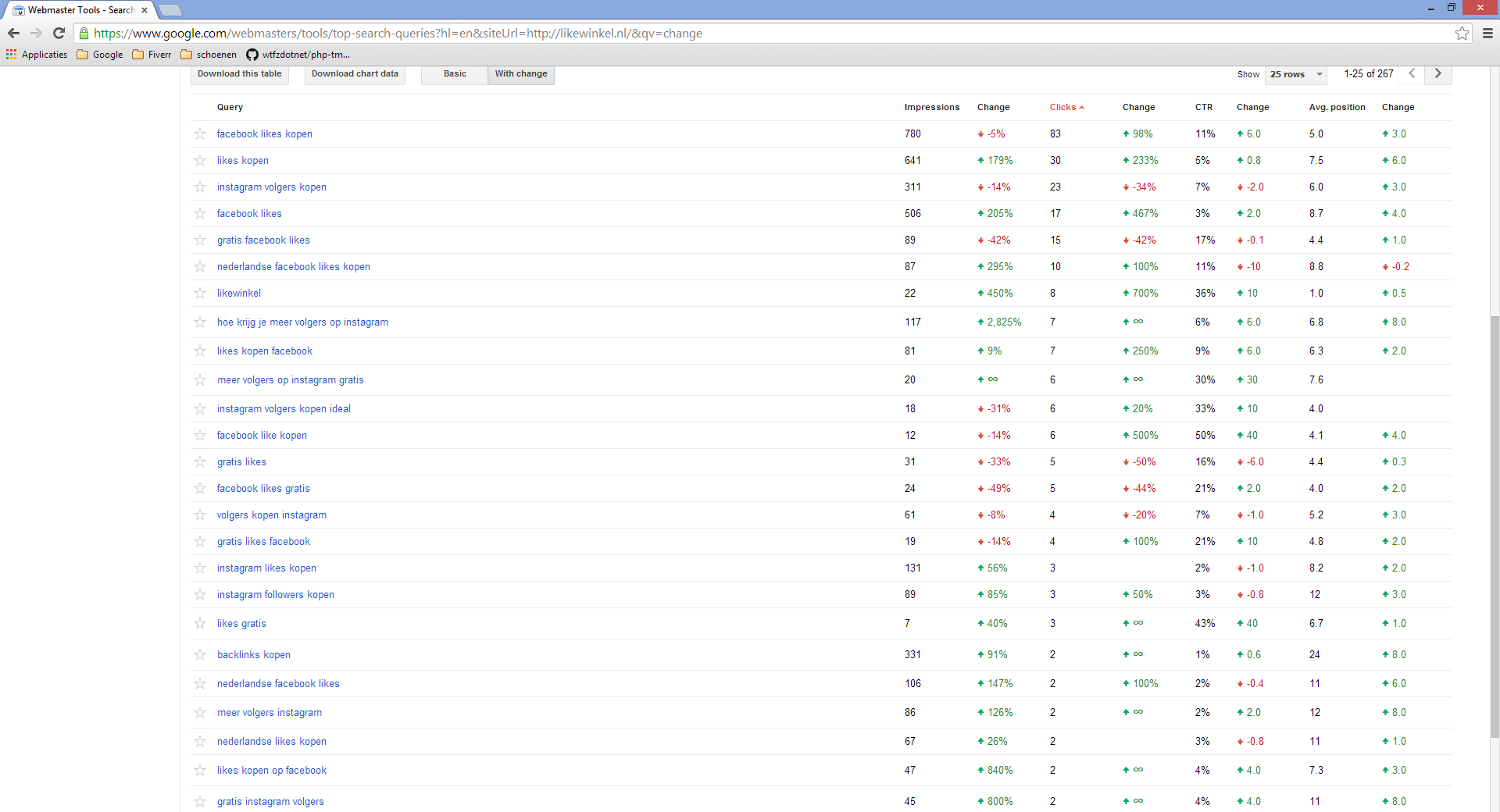Viewport: 1500px width, 812px height.
Task: Sort table by Clicks column
Action: [x=1066, y=107]
